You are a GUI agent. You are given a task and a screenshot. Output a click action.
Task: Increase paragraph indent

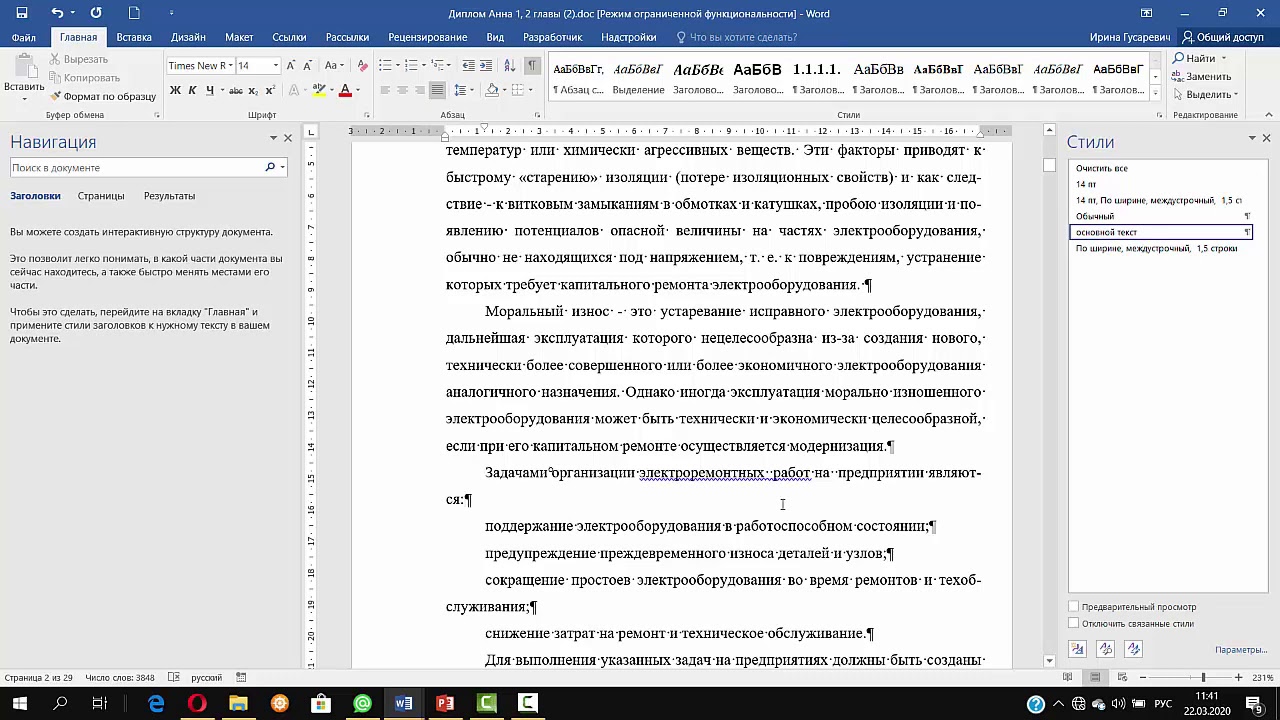click(486, 66)
